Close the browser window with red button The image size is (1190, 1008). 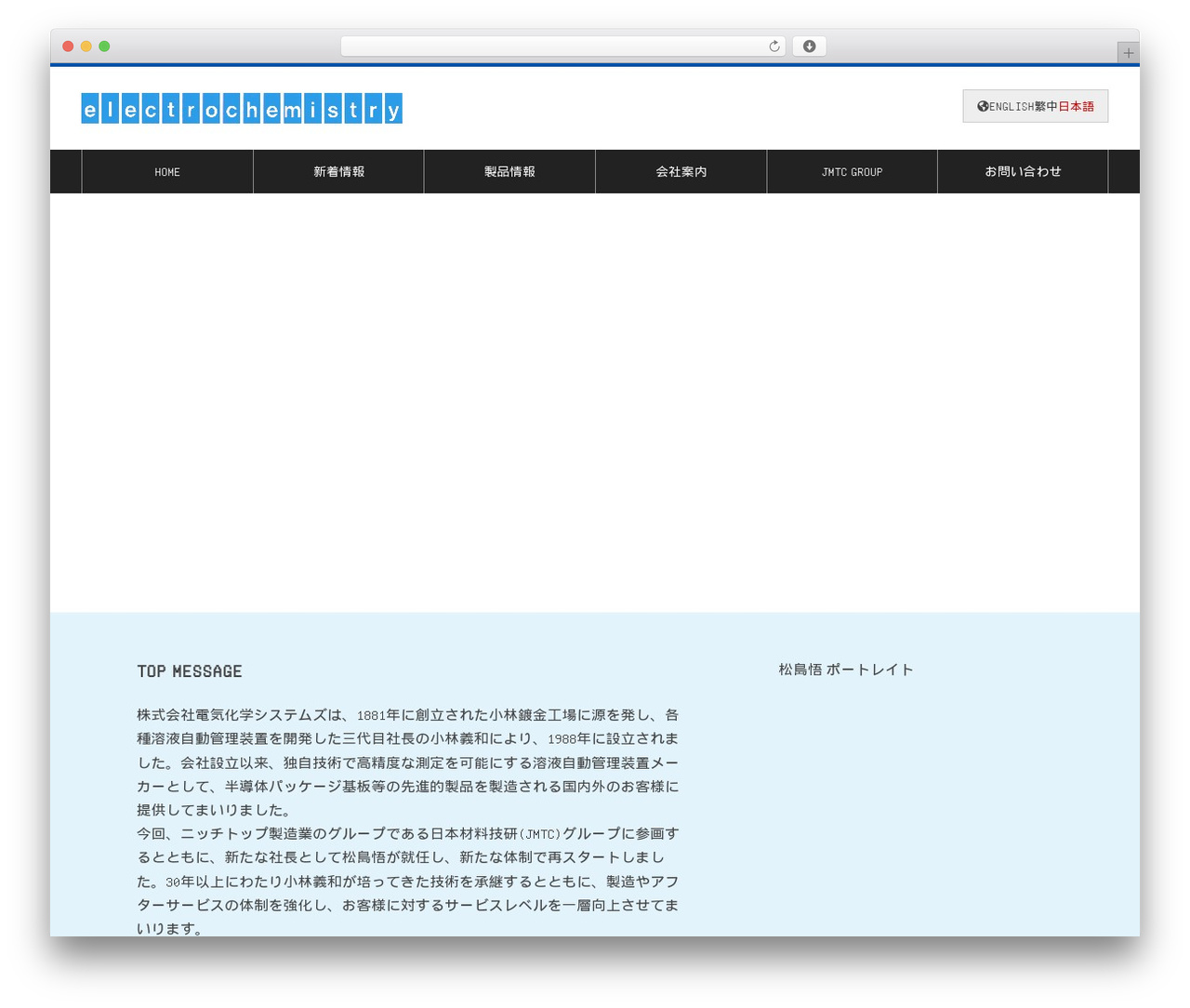coord(68,46)
